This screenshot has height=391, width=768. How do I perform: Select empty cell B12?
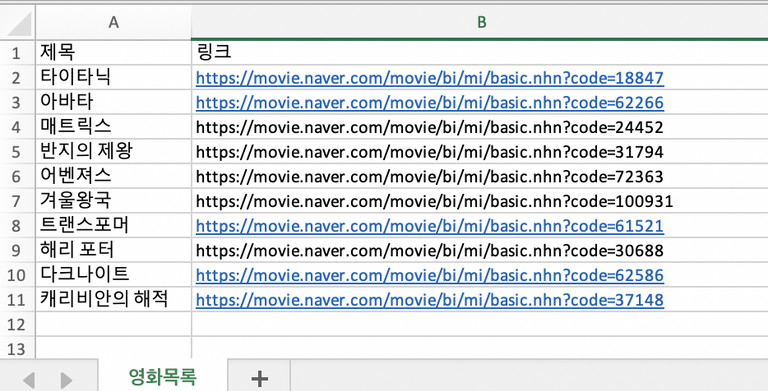[480, 324]
